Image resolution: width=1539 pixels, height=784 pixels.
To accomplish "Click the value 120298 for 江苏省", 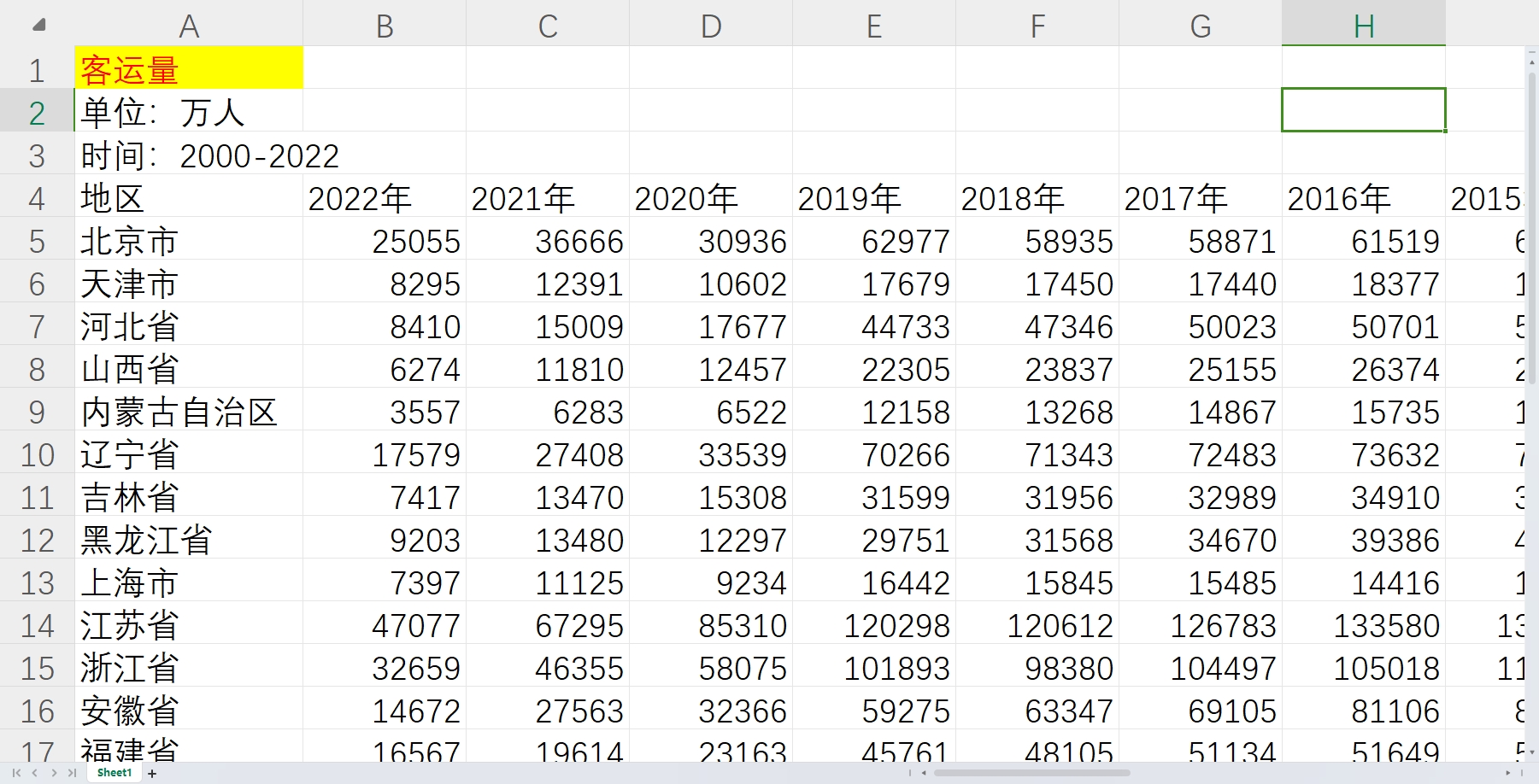I will tap(873, 626).
